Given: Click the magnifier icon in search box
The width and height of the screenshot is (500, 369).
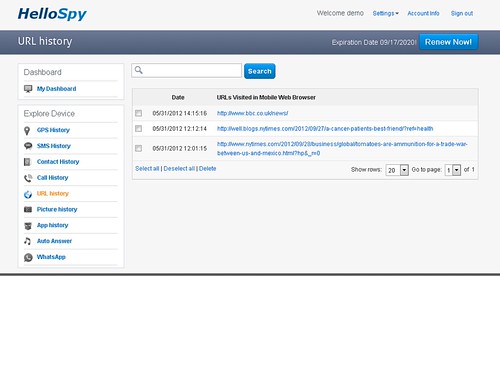Looking at the screenshot, I should pos(139,70).
